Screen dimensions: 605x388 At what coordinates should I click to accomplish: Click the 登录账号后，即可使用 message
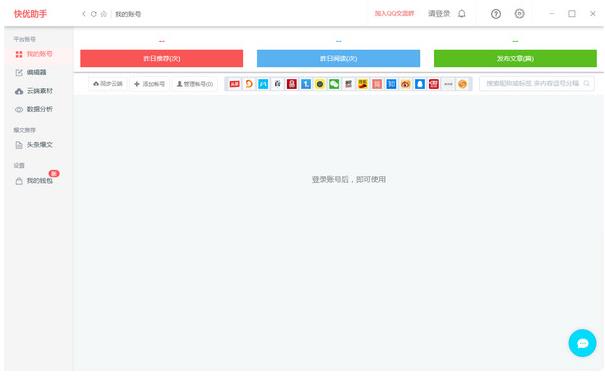[348, 179]
